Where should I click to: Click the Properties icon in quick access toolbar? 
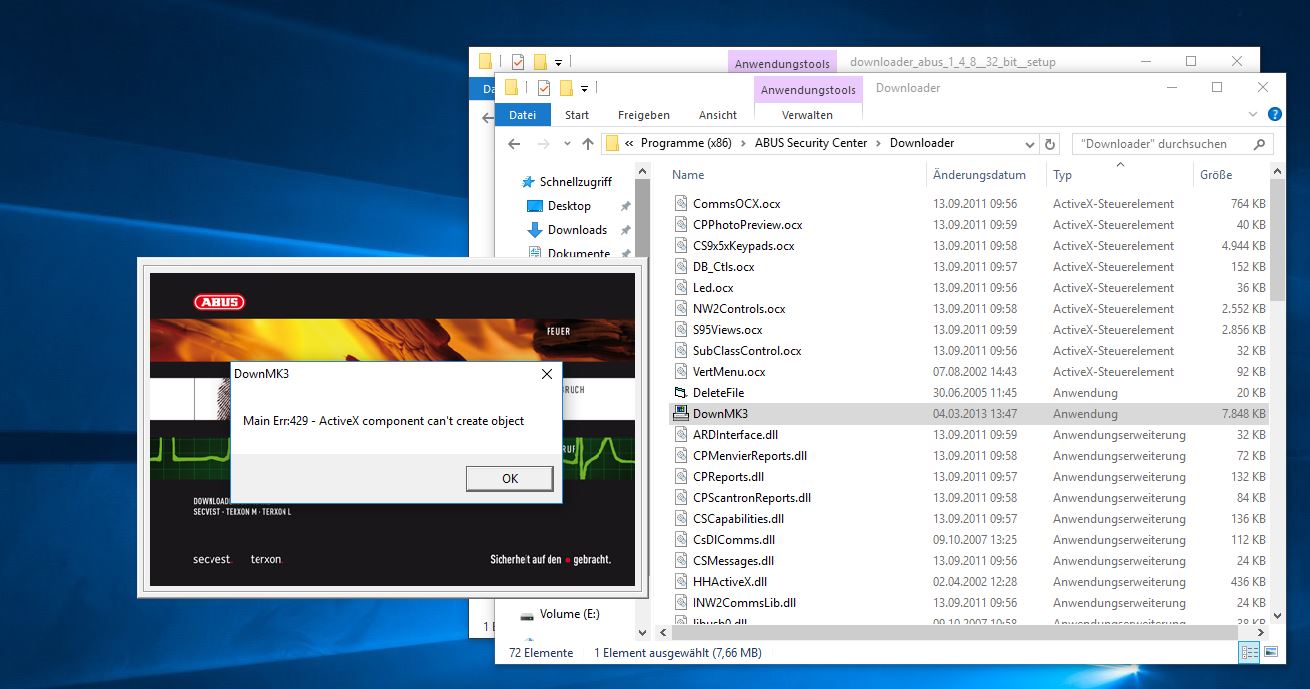544,88
